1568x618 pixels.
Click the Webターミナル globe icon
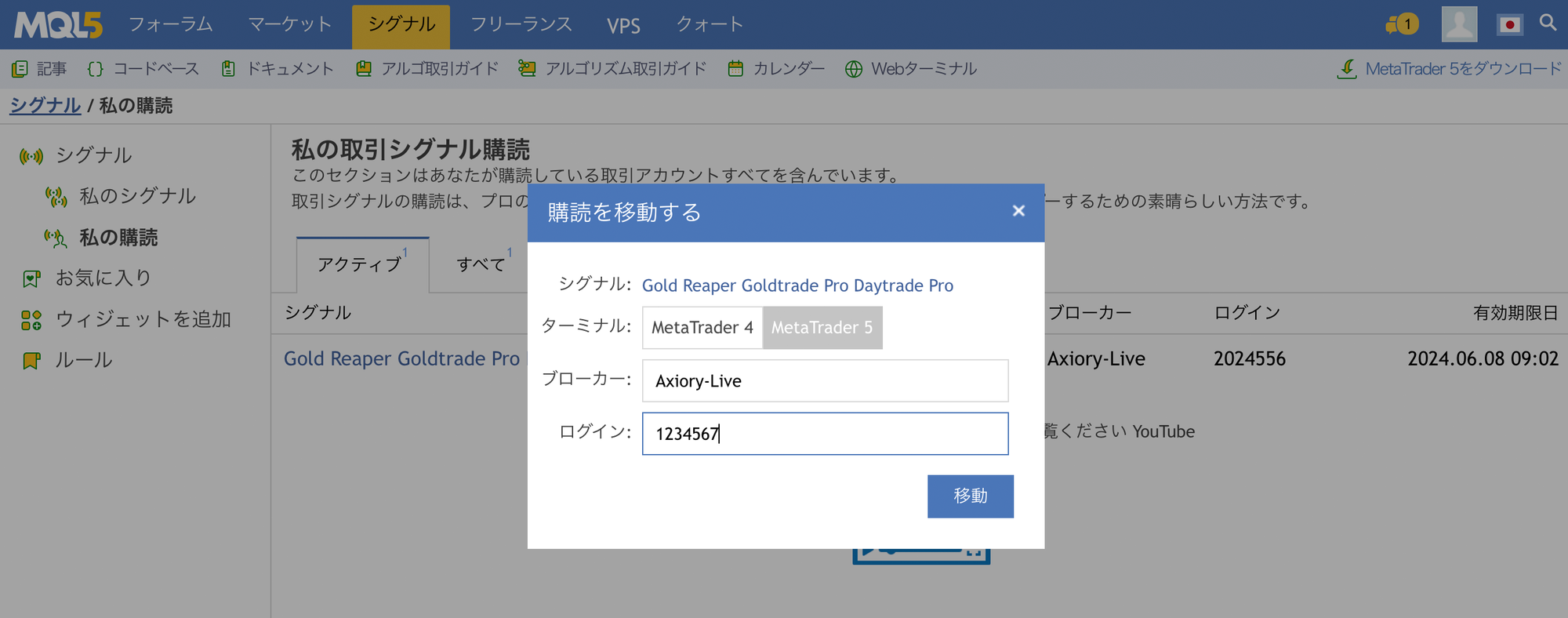click(x=854, y=69)
